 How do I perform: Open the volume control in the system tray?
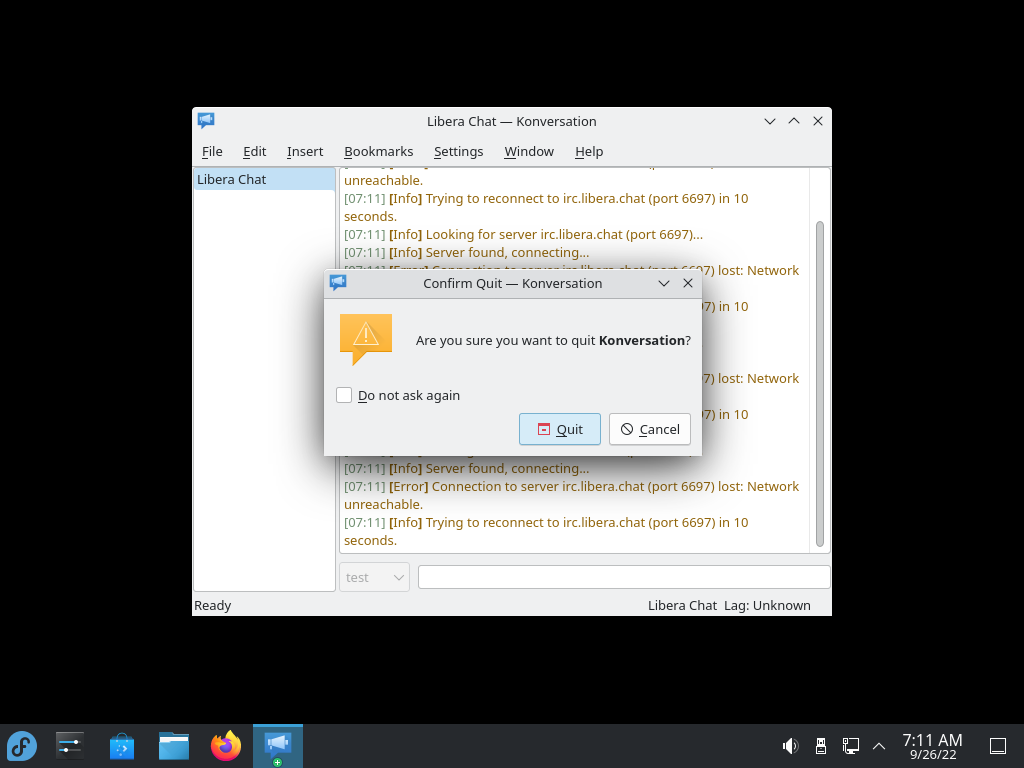tap(790, 746)
